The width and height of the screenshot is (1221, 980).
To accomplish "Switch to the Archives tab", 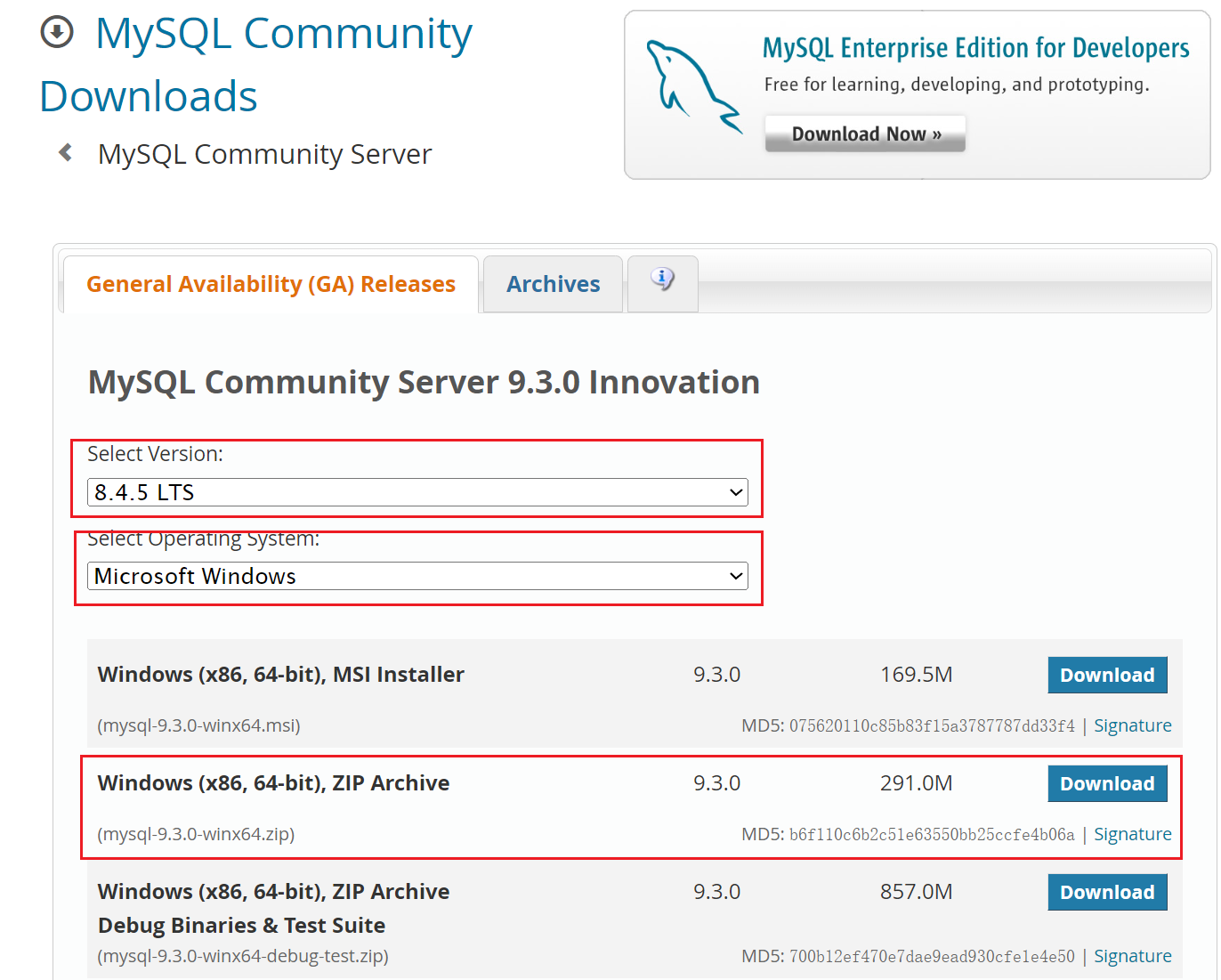I will point(553,284).
